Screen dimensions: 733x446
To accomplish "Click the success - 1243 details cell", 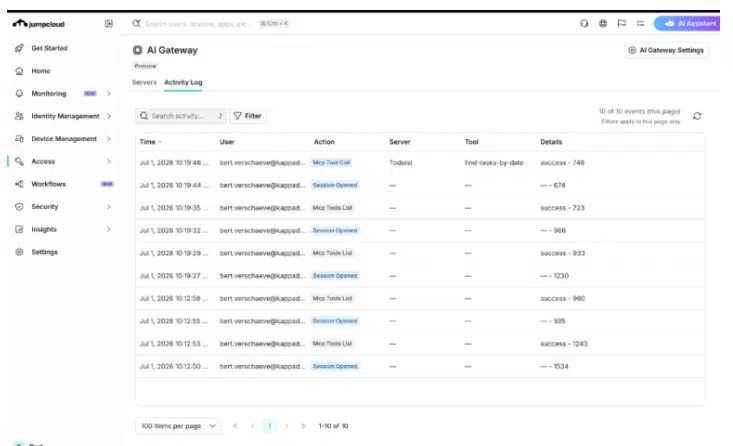I will pyautogui.click(x=564, y=344).
